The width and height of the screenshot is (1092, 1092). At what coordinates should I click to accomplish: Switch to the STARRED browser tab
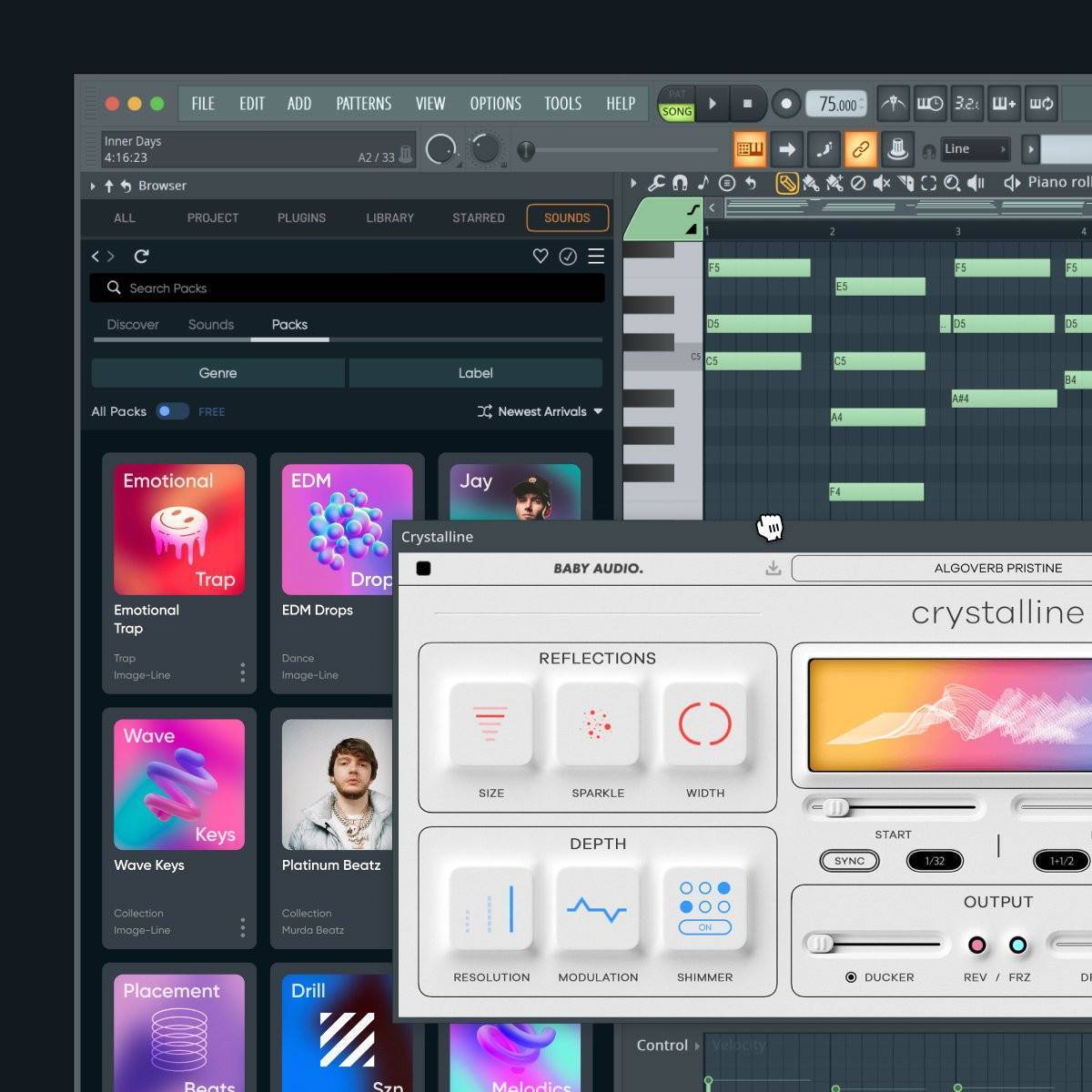(x=479, y=218)
